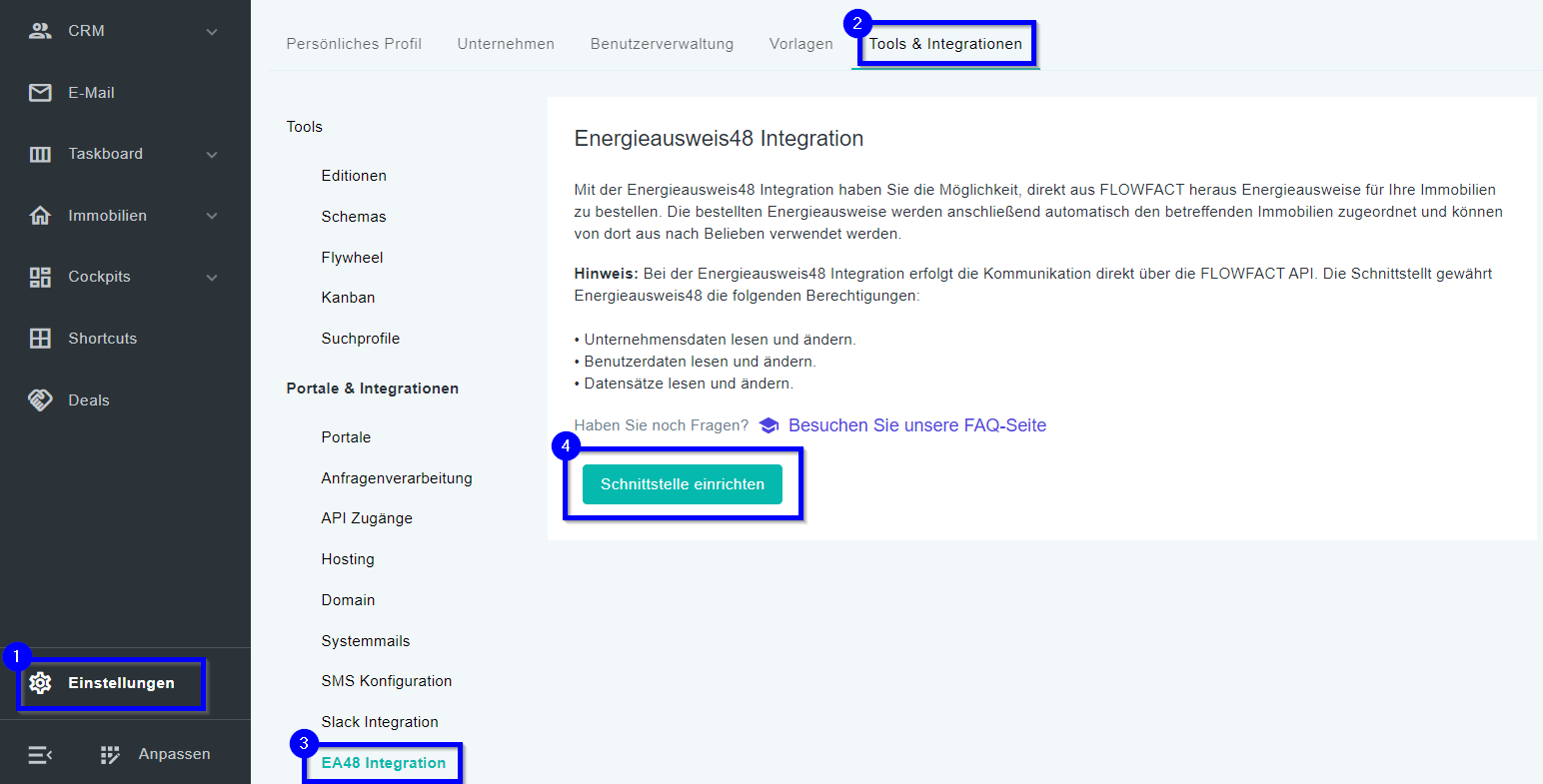Click the graduation cap FAQ icon
The height and width of the screenshot is (784, 1543).
[769, 425]
